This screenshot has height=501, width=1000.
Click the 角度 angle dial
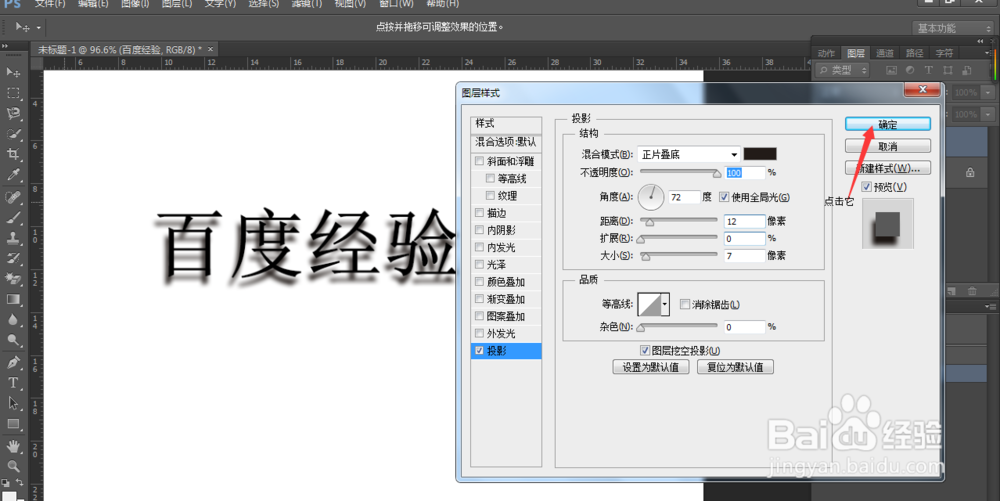651,198
